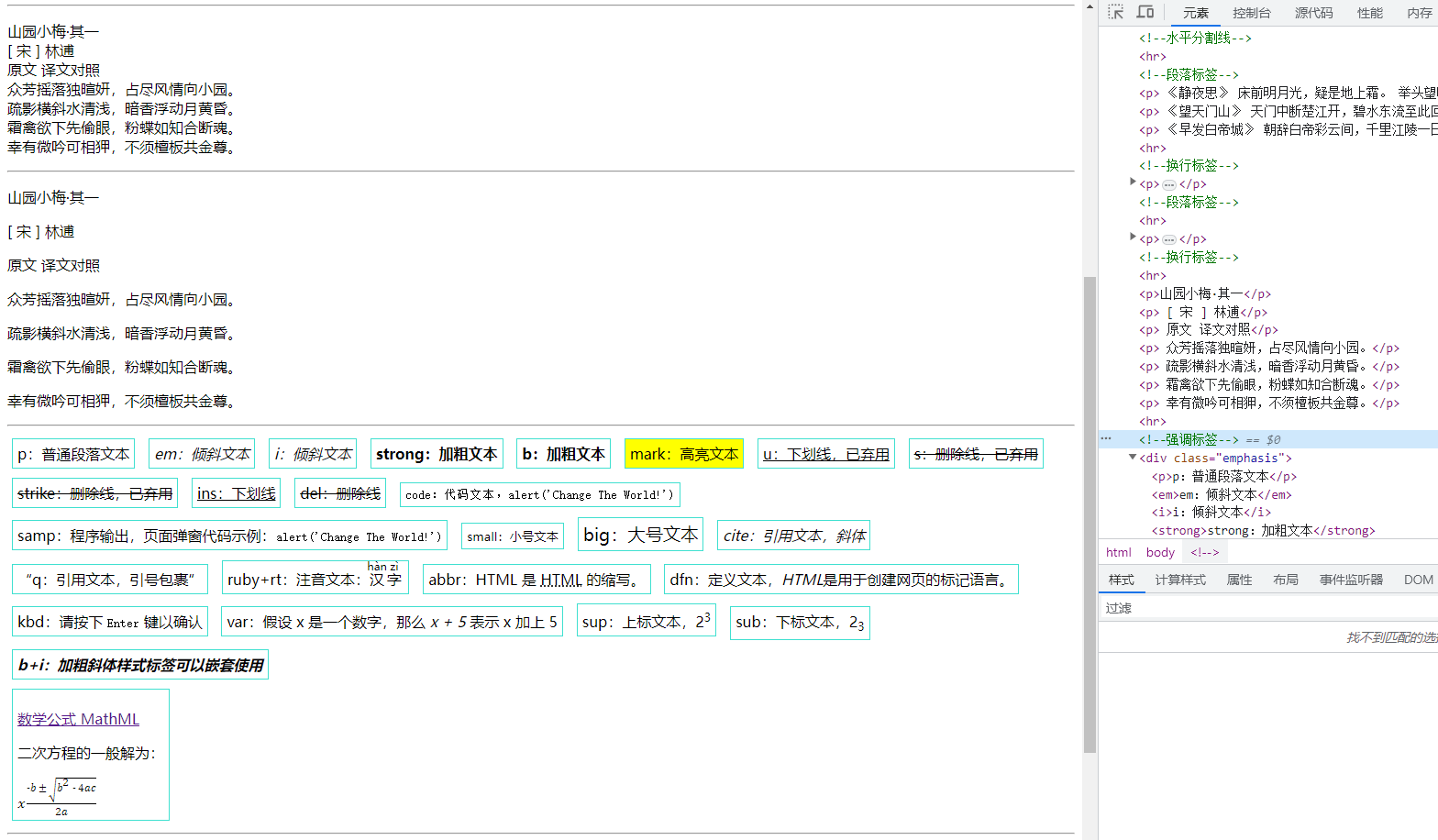The height and width of the screenshot is (840, 1438).
Task: Select the em 倾斜文本 node in DOM
Action: coord(1222,494)
